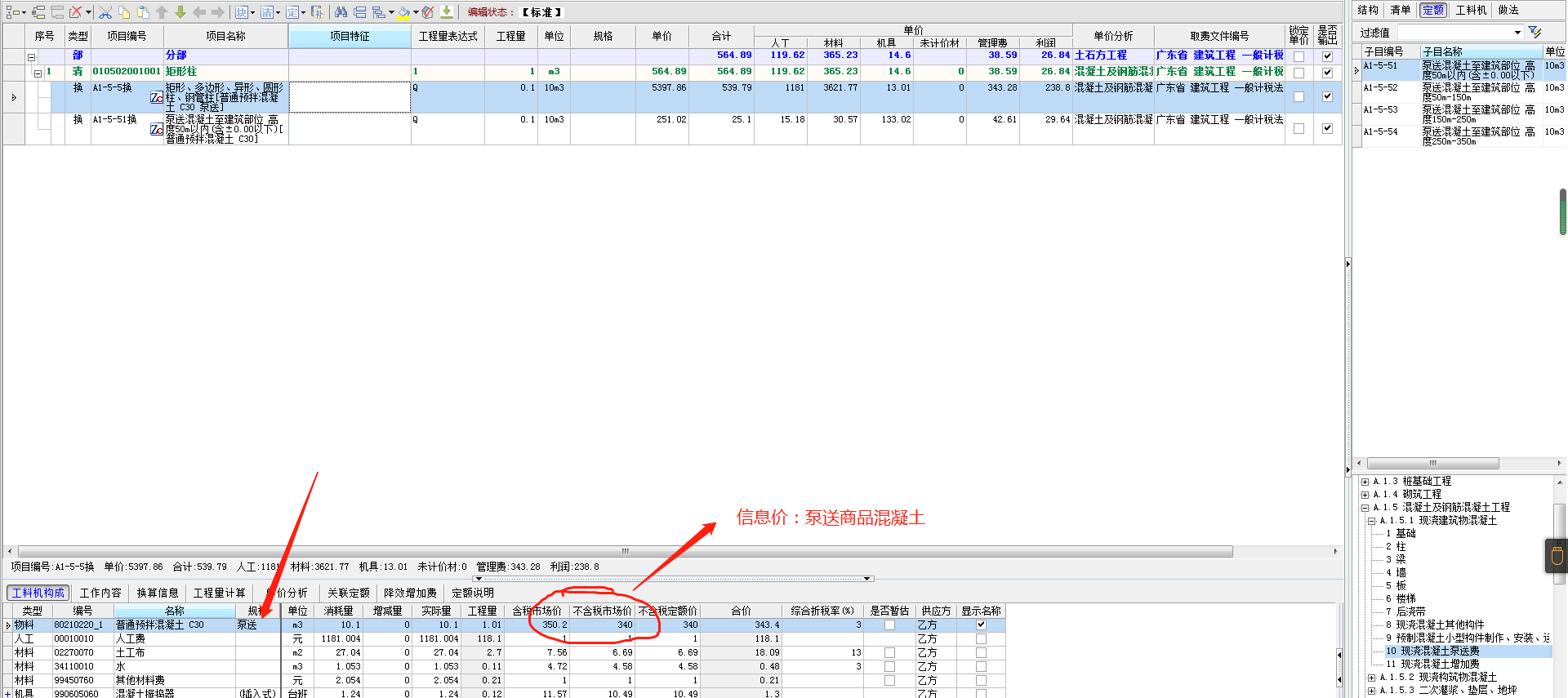
Task: Click the expand tree hierarchy toolbar icon
Action: (38, 12)
